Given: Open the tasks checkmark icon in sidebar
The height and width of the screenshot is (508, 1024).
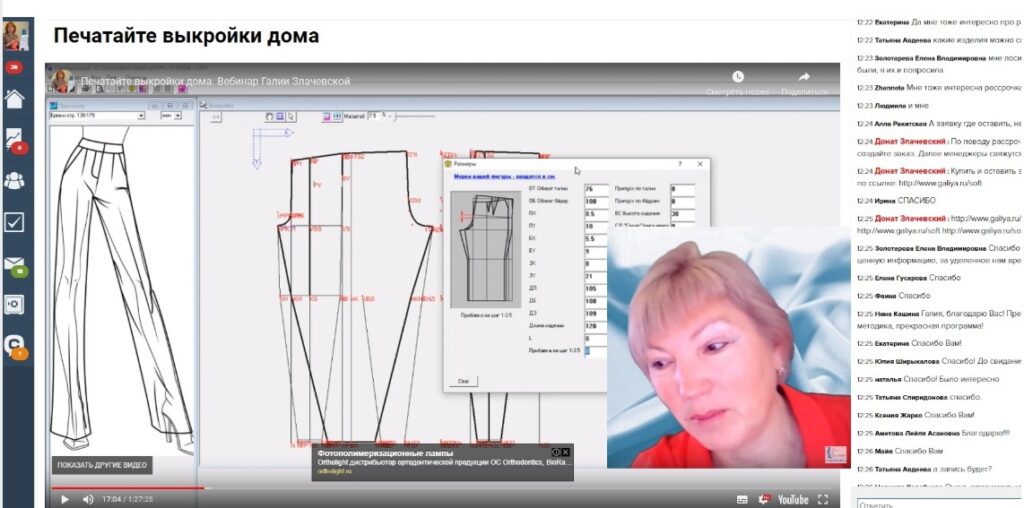Looking at the screenshot, I should tap(14, 223).
